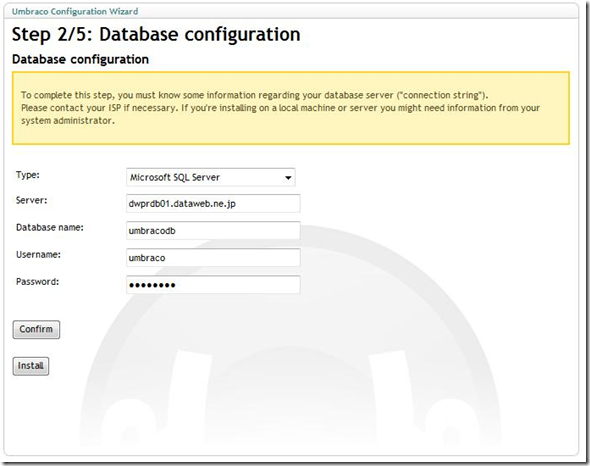Click the 'Type:' label
The height and width of the screenshot is (466, 590).
[27, 175]
